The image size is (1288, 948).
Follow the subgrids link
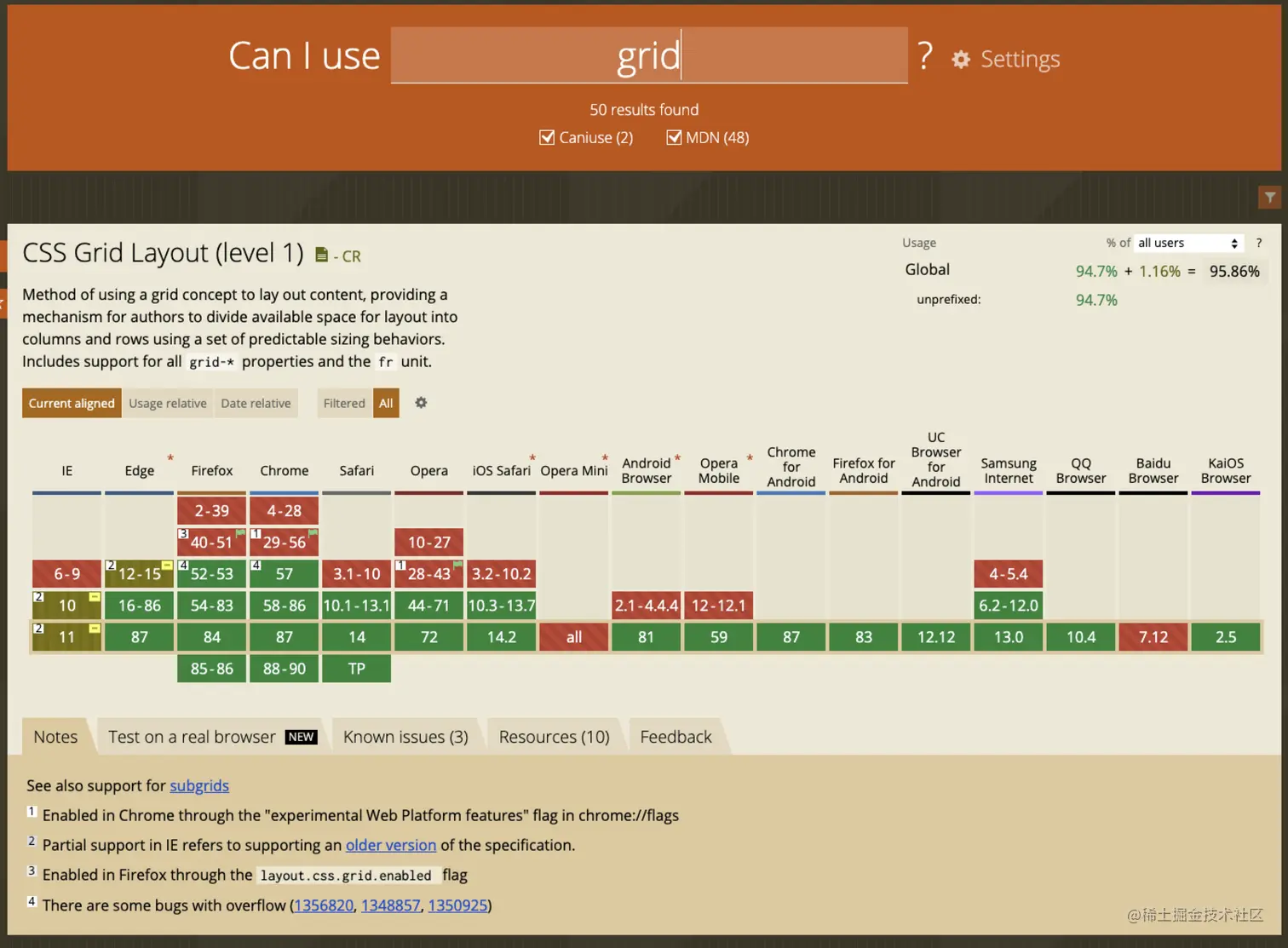199,785
